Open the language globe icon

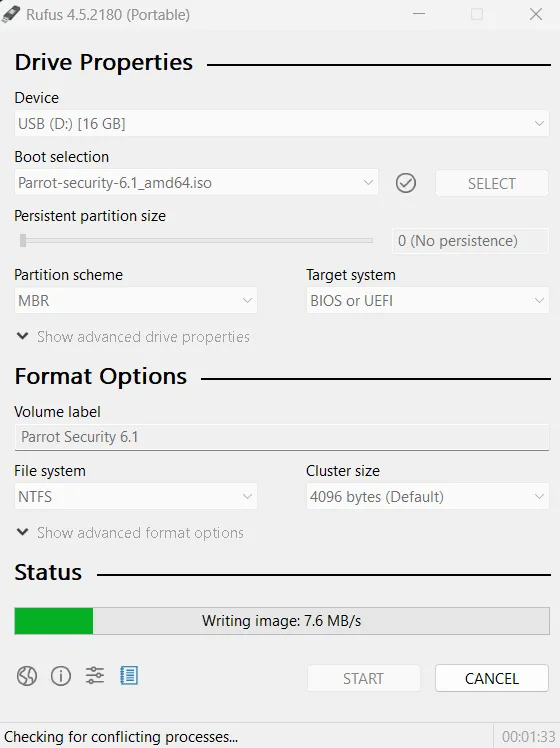tap(27, 676)
